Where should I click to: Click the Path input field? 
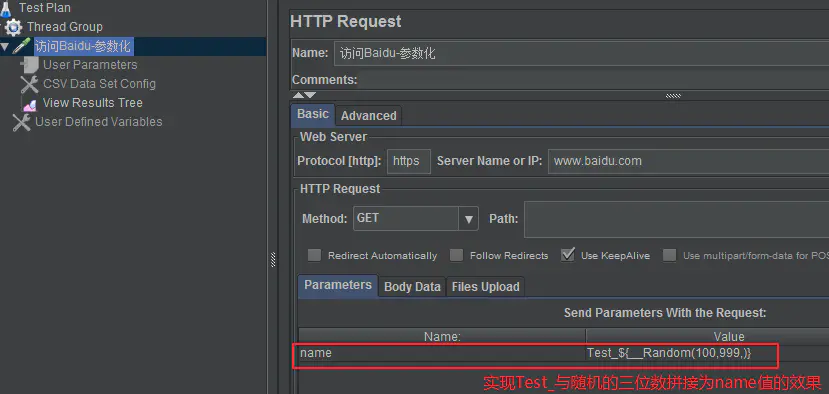tap(676, 219)
